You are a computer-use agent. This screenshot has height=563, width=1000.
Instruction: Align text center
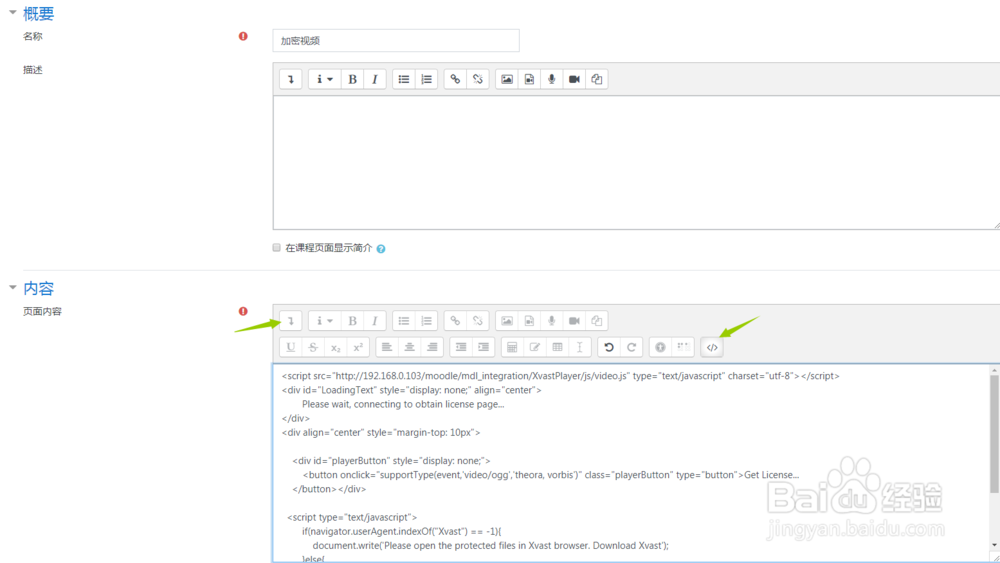click(409, 347)
